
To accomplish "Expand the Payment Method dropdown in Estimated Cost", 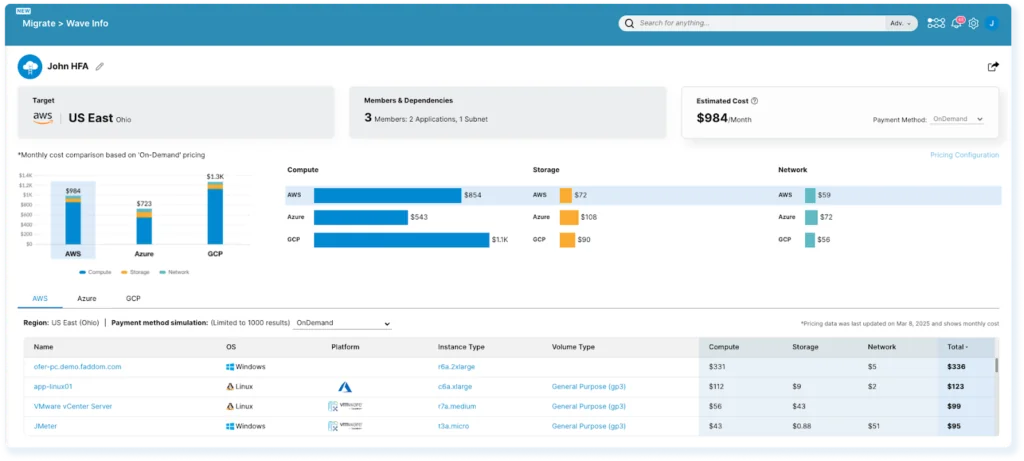I will (957, 119).
